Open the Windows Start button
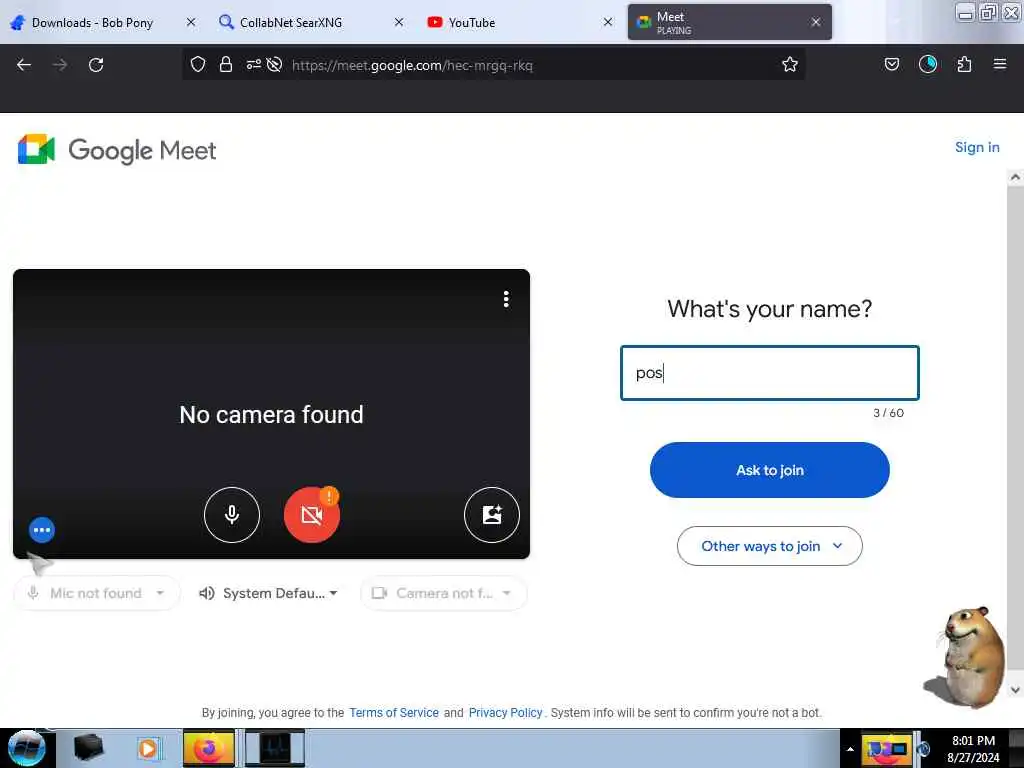This screenshot has height=768, width=1024. (x=26, y=748)
